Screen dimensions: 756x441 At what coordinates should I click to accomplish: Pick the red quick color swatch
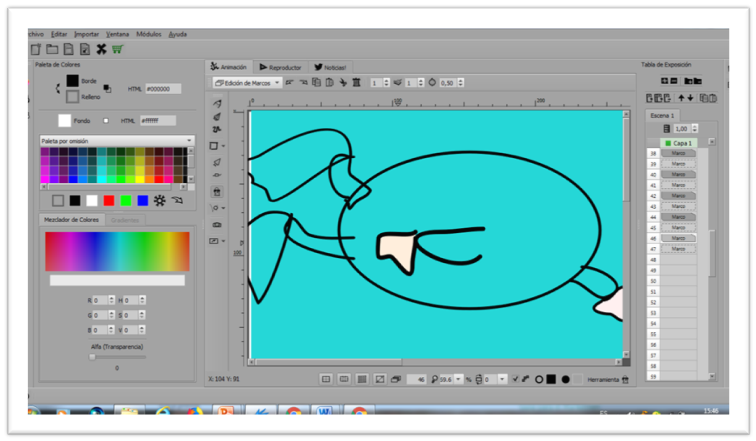tap(109, 200)
